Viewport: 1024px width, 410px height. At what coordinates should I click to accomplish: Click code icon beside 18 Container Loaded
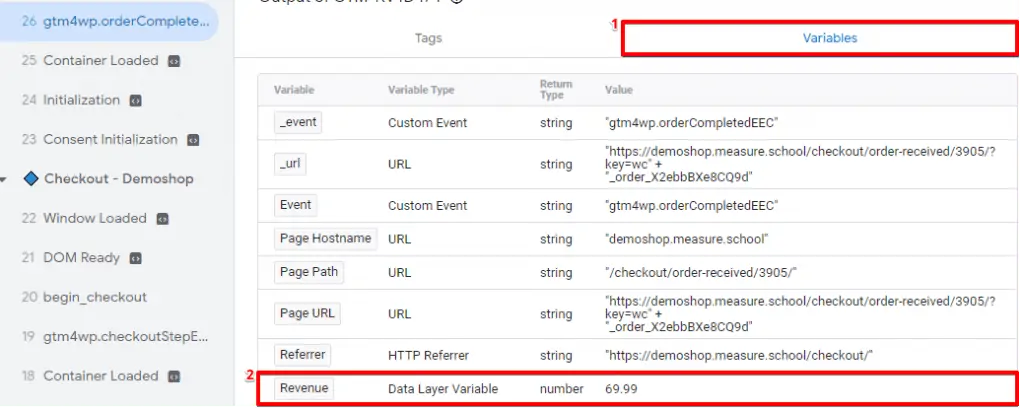[x=174, y=376]
